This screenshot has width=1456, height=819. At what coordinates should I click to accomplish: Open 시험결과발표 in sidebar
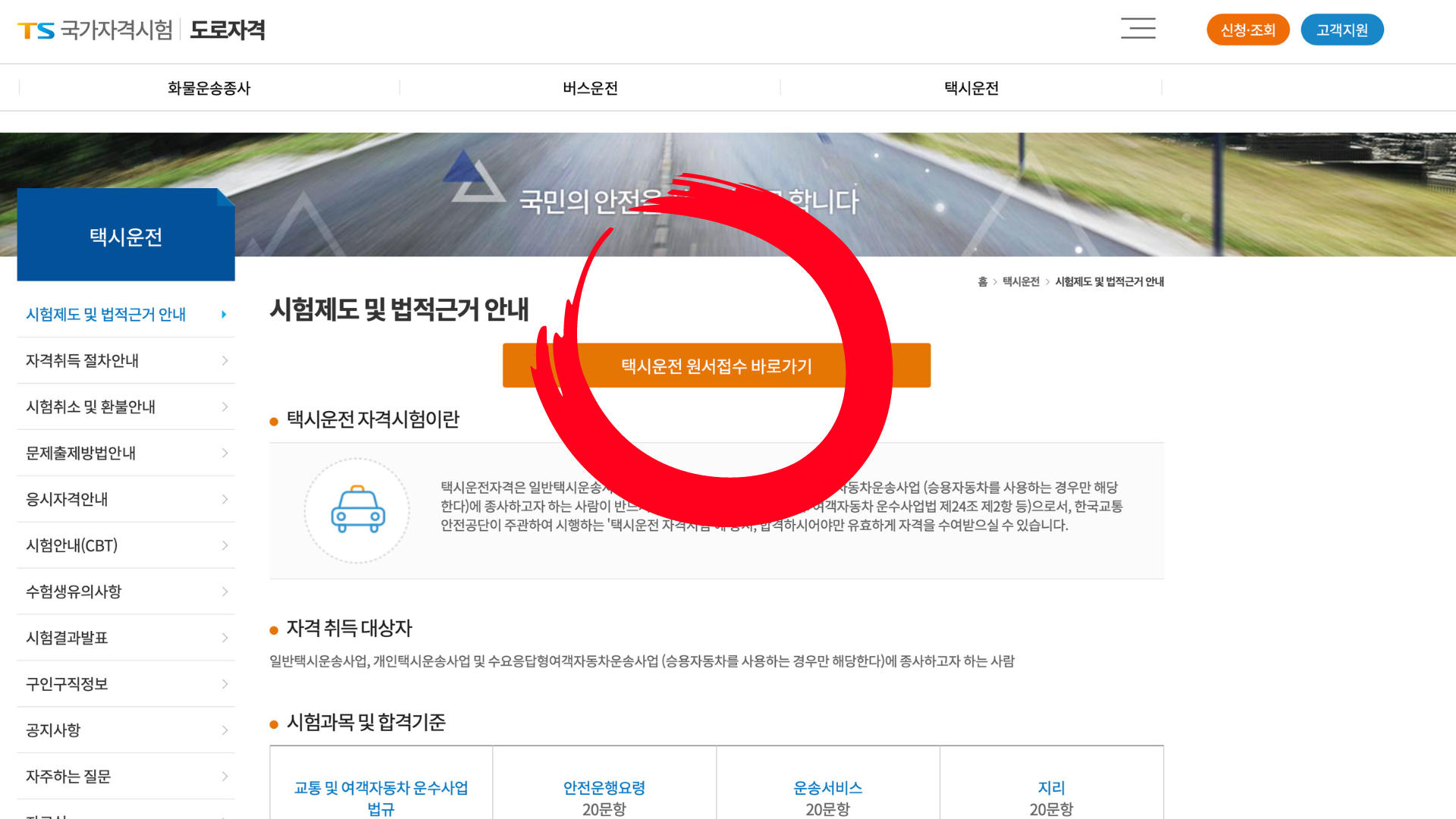pyautogui.click(x=72, y=638)
